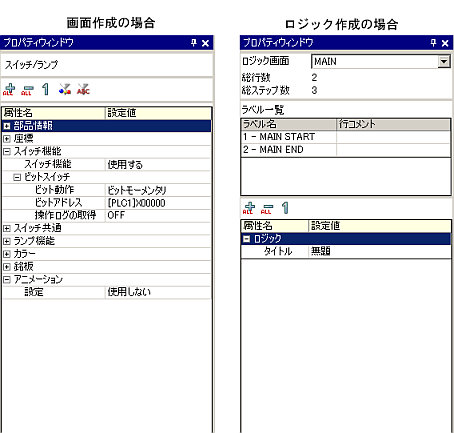Pin the right プロパティウィンドウ panel
The image size is (454, 433).
point(433,43)
